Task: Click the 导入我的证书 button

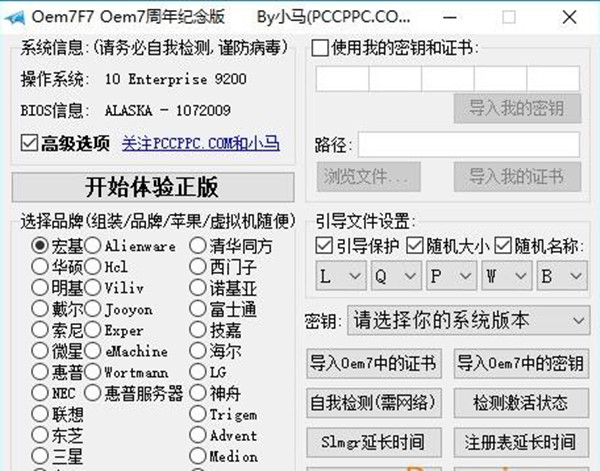Action: tap(517, 177)
